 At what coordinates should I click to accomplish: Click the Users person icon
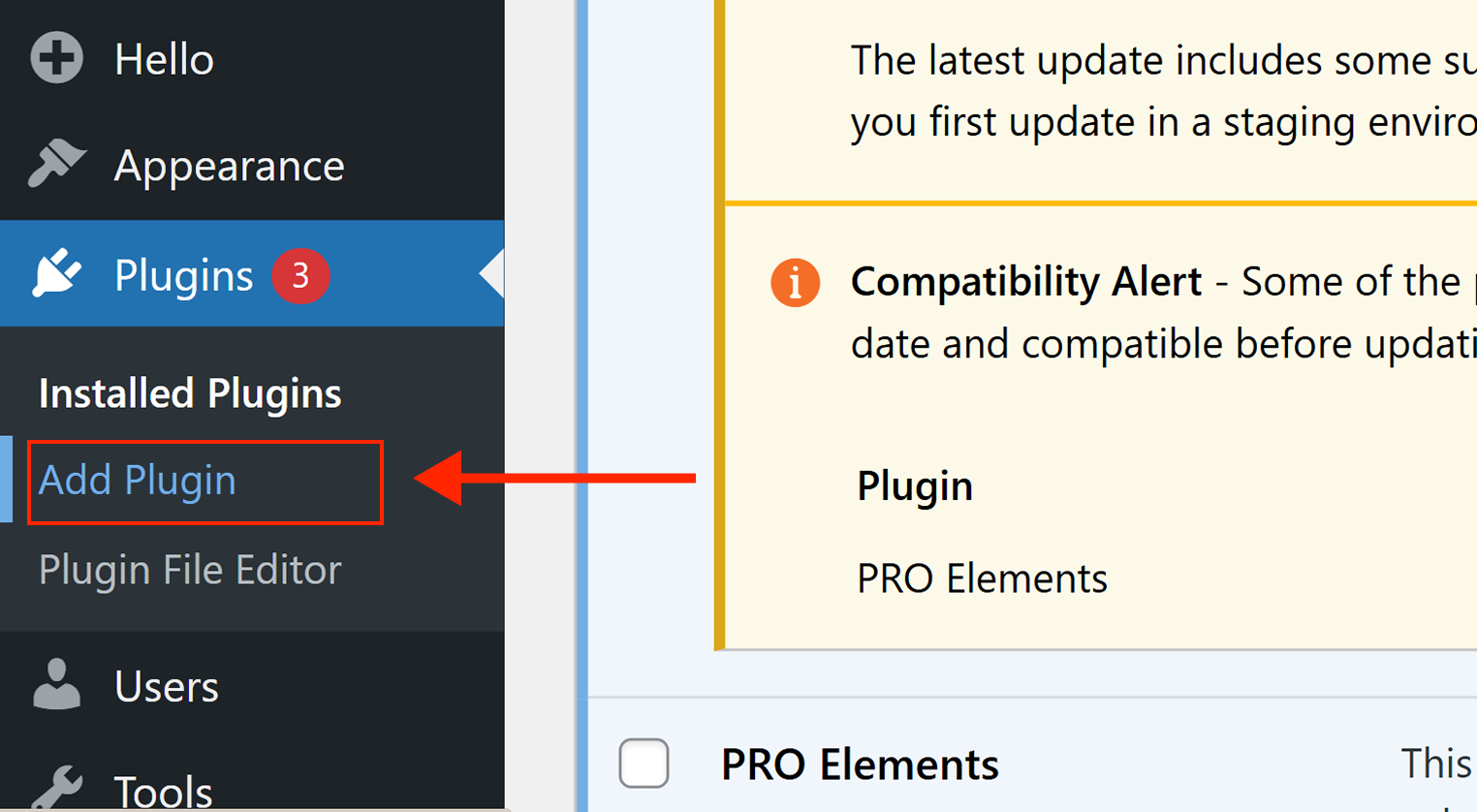(56, 685)
